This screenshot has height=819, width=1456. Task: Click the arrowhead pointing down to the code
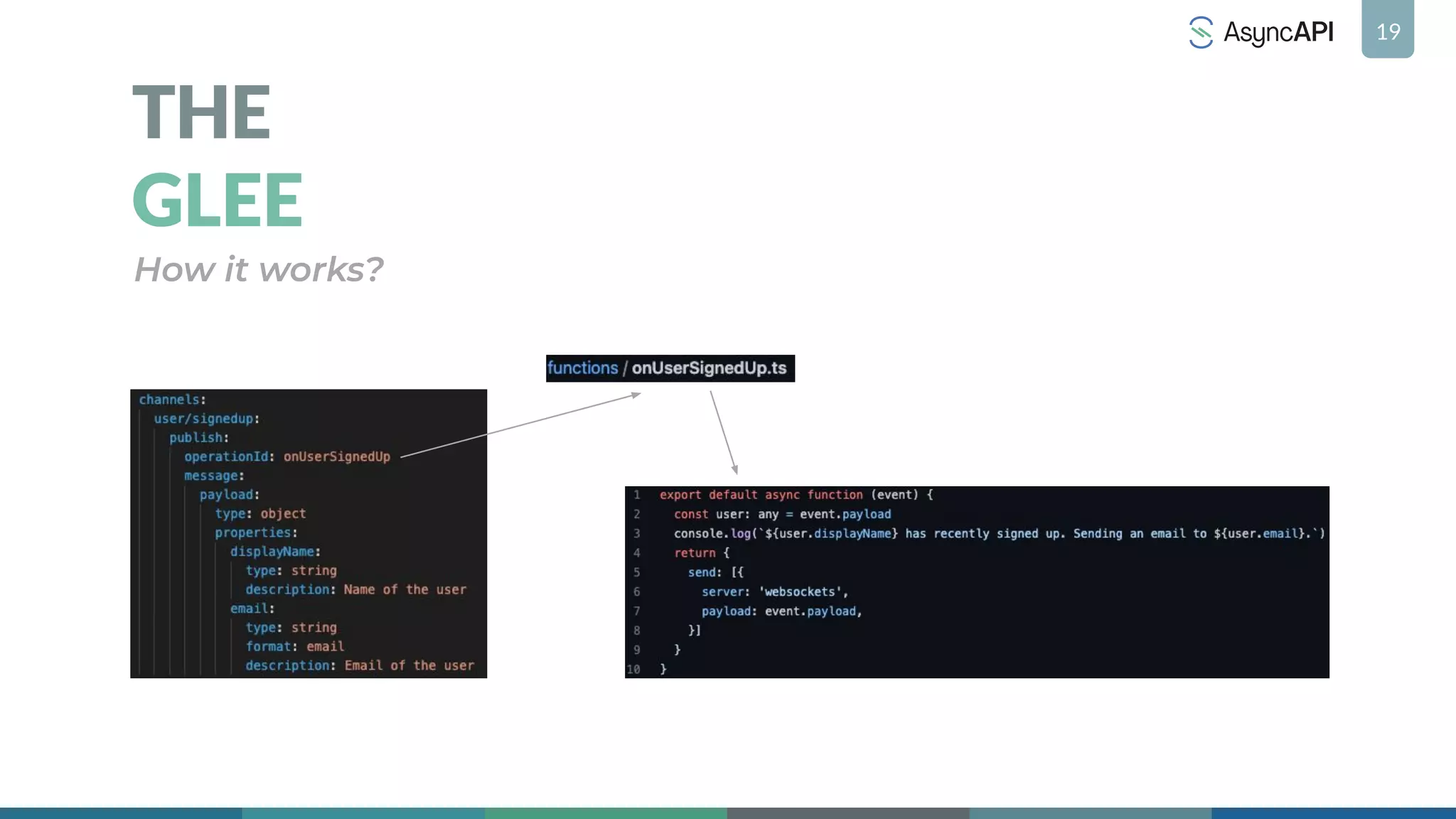tap(734, 469)
